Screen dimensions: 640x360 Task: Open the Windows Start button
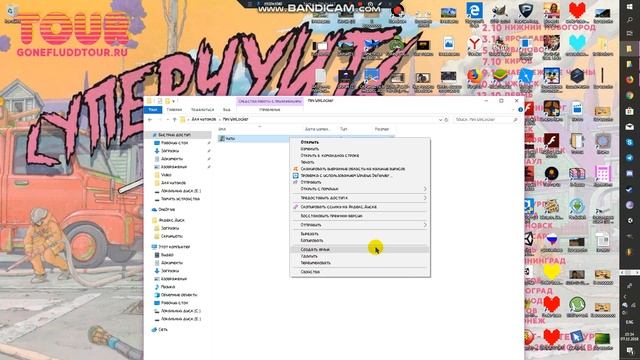tap(629, 7)
